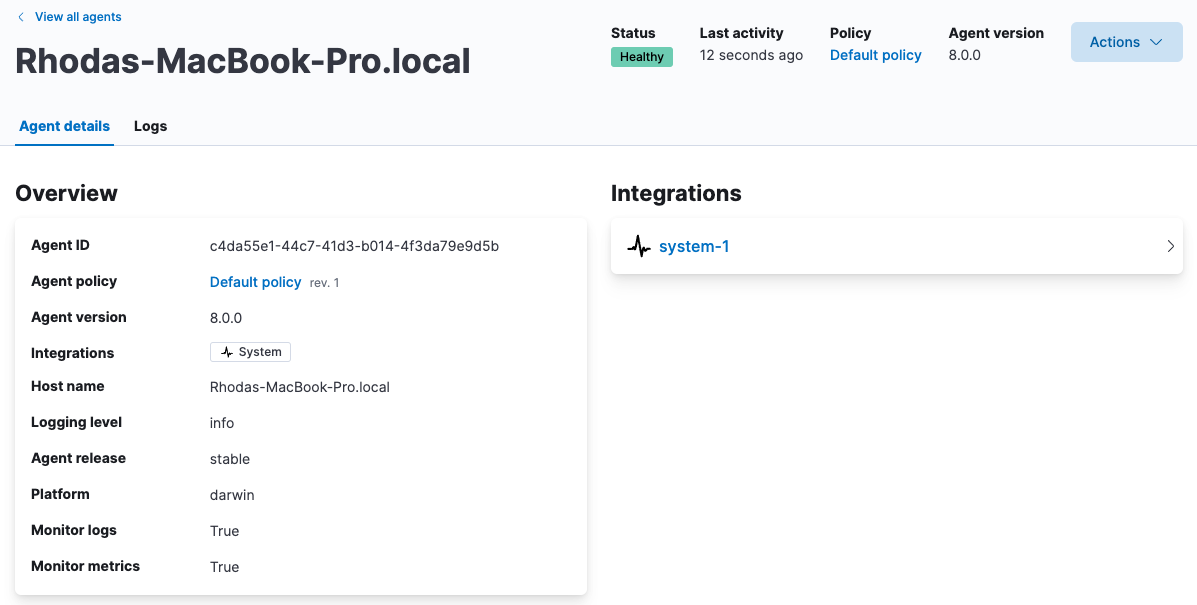
Task: Click the Agent ID value text
Action: coord(354,246)
